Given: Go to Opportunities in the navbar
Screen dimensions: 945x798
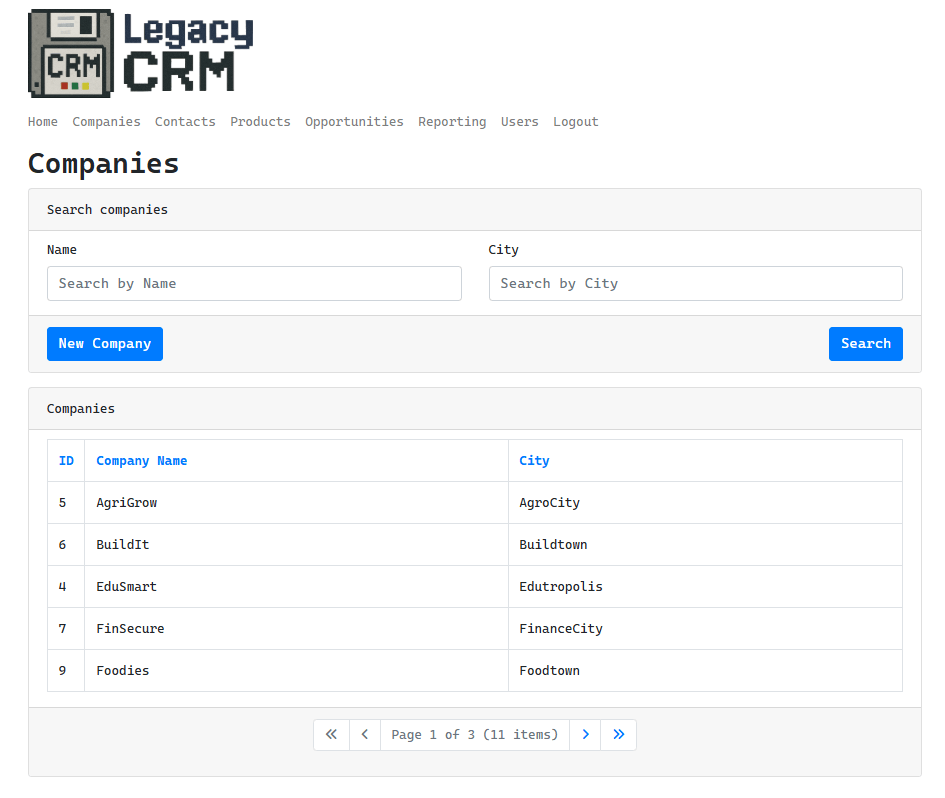Looking at the screenshot, I should click(x=354, y=122).
